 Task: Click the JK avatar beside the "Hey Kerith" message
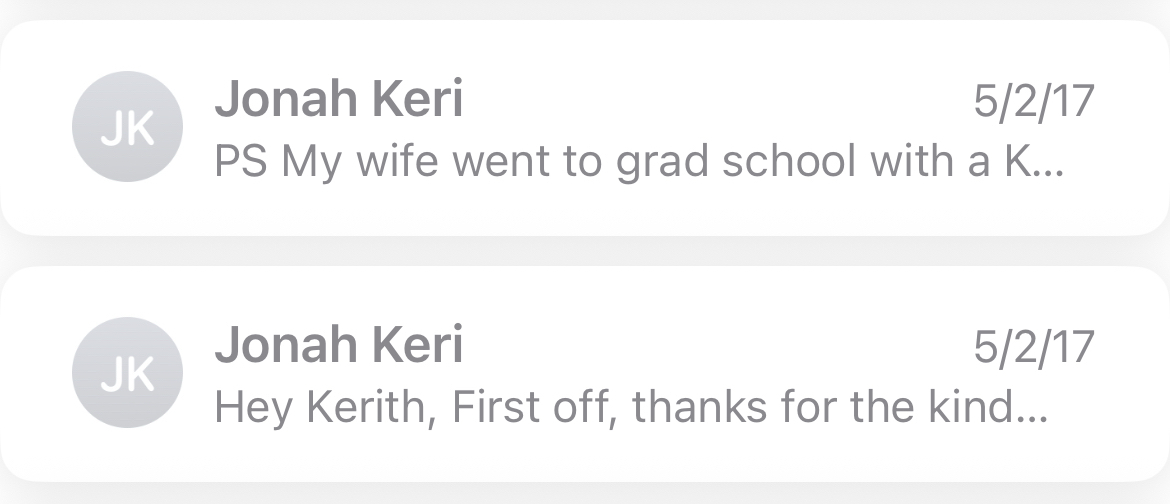[x=128, y=373]
